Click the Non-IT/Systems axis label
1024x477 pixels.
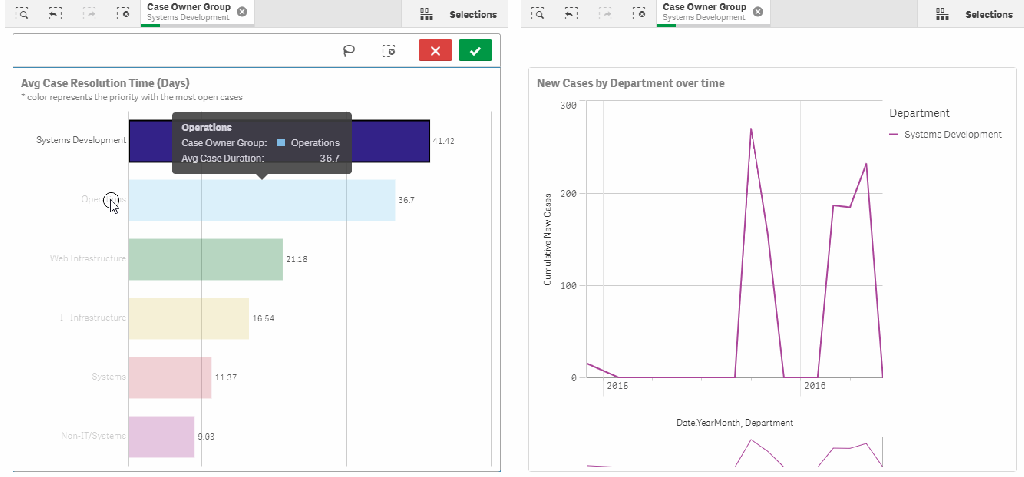pos(93,436)
